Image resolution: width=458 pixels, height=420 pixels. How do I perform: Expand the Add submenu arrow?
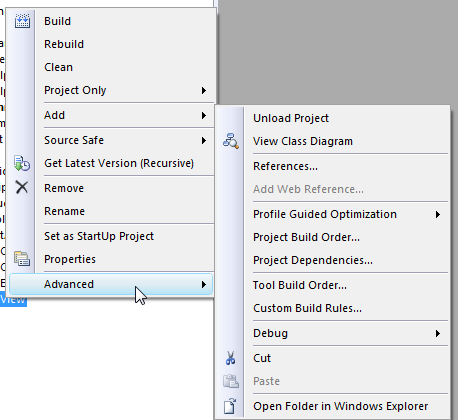click(x=204, y=115)
